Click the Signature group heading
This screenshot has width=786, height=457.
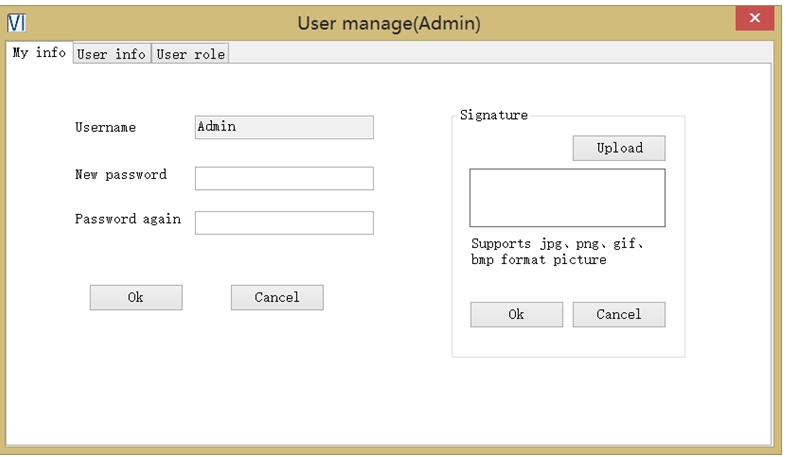(493, 115)
